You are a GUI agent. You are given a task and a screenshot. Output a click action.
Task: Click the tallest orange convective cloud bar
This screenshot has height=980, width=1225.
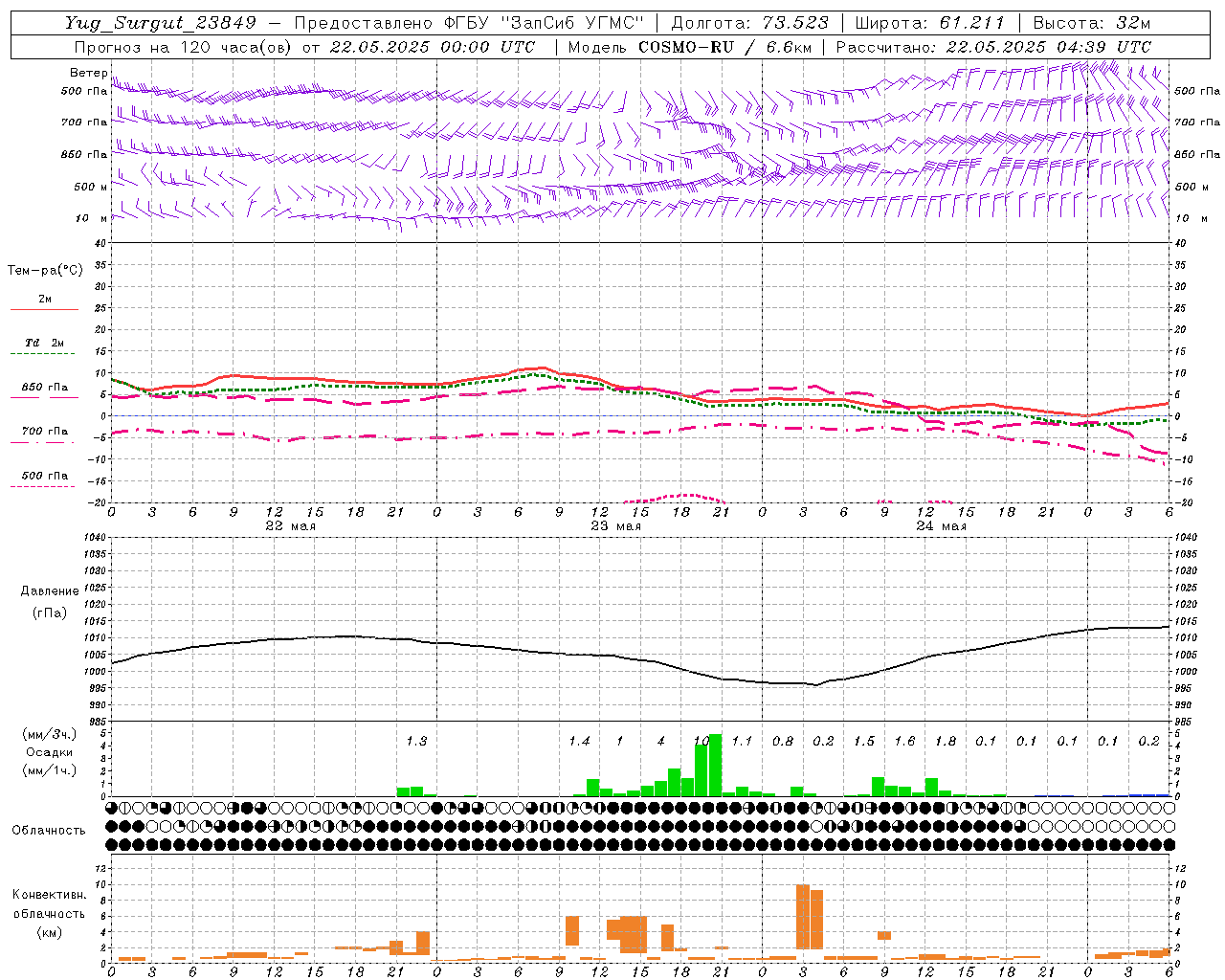803,917
